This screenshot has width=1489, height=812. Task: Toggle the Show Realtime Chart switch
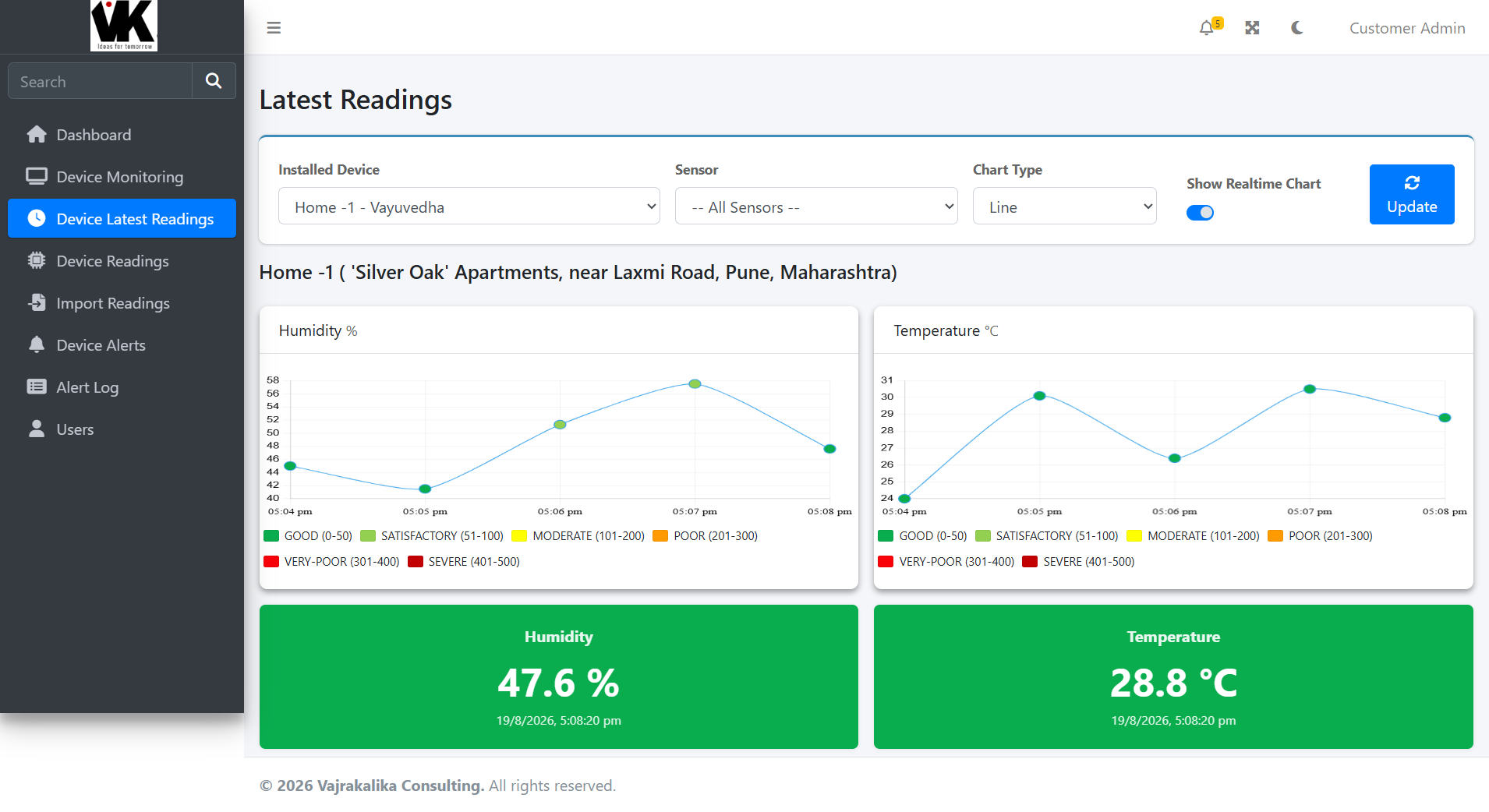pyautogui.click(x=1200, y=213)
